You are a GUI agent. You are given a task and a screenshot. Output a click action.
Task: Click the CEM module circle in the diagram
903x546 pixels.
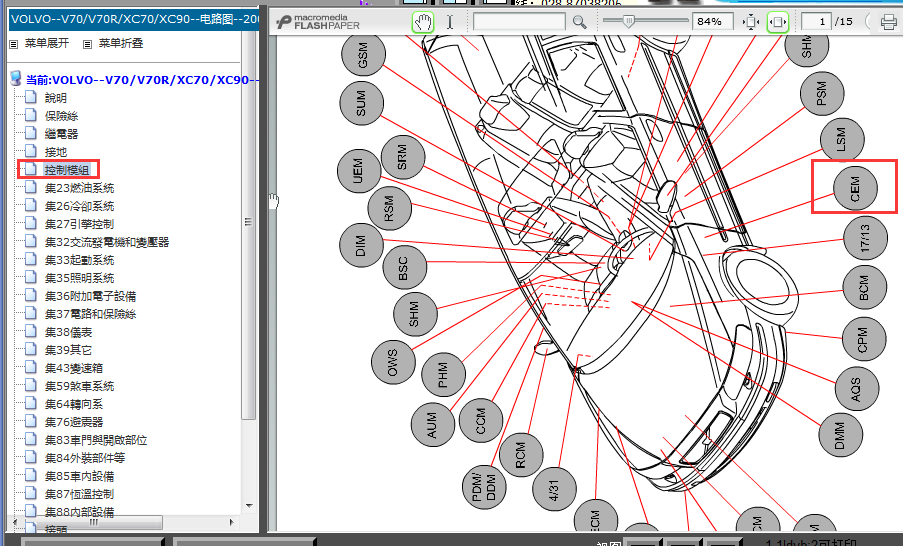tap(855, 188)
